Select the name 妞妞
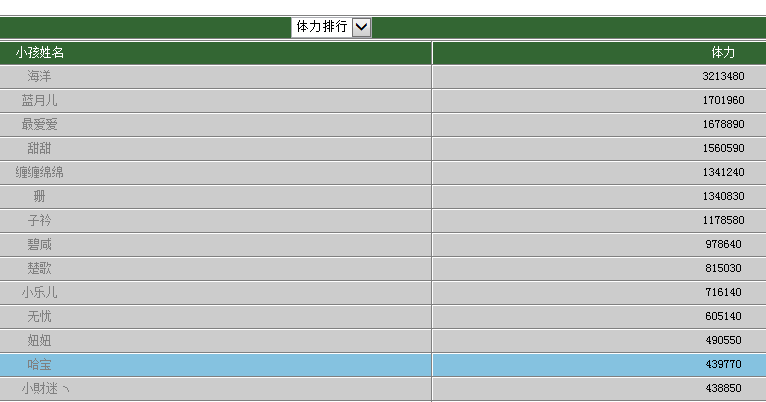Image resolution: width=766 pixels, height=402 pixels. (x=40, y=340)
